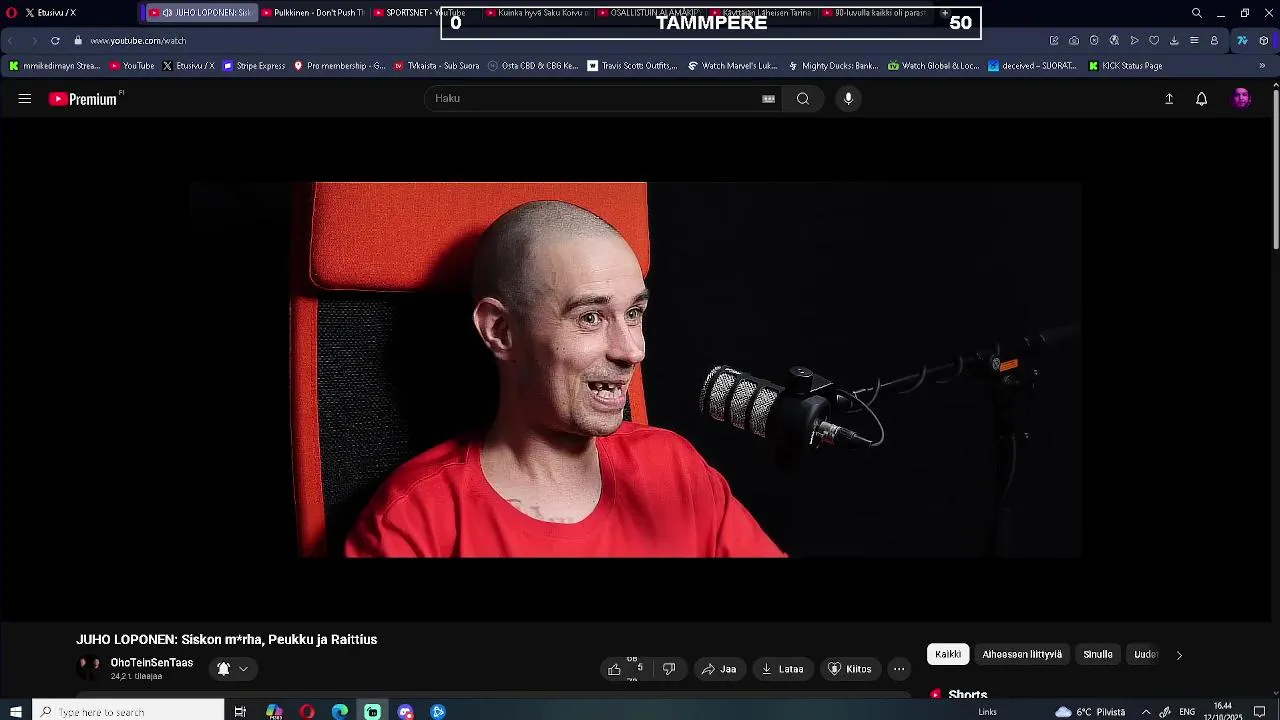Click the video player to pause
This screenshot has width=1280, height=720.
pyautogui.click(x=636, y=370)
